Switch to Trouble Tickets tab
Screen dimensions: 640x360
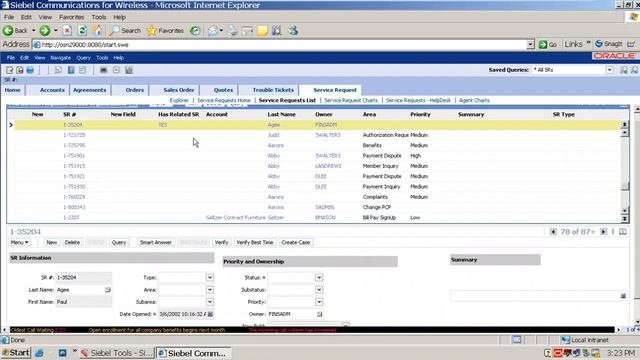tap(273, 90)
